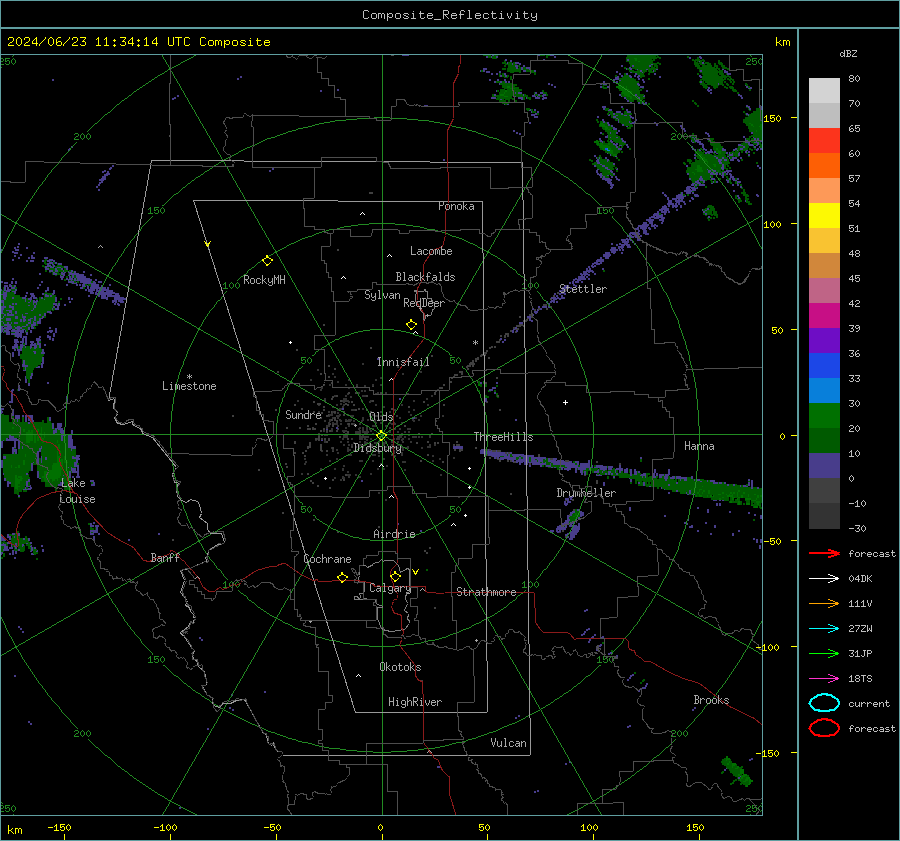Click the purple 39-36 dBZ legend swatch
The height and width of the screenshot is (841, 900).
pyautogui.click(x=824, y=340)
